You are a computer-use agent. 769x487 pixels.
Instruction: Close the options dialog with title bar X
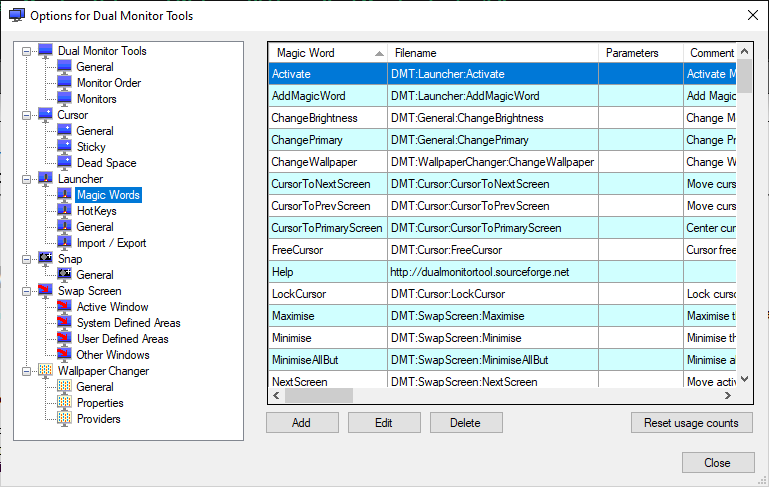pos(753,15)
